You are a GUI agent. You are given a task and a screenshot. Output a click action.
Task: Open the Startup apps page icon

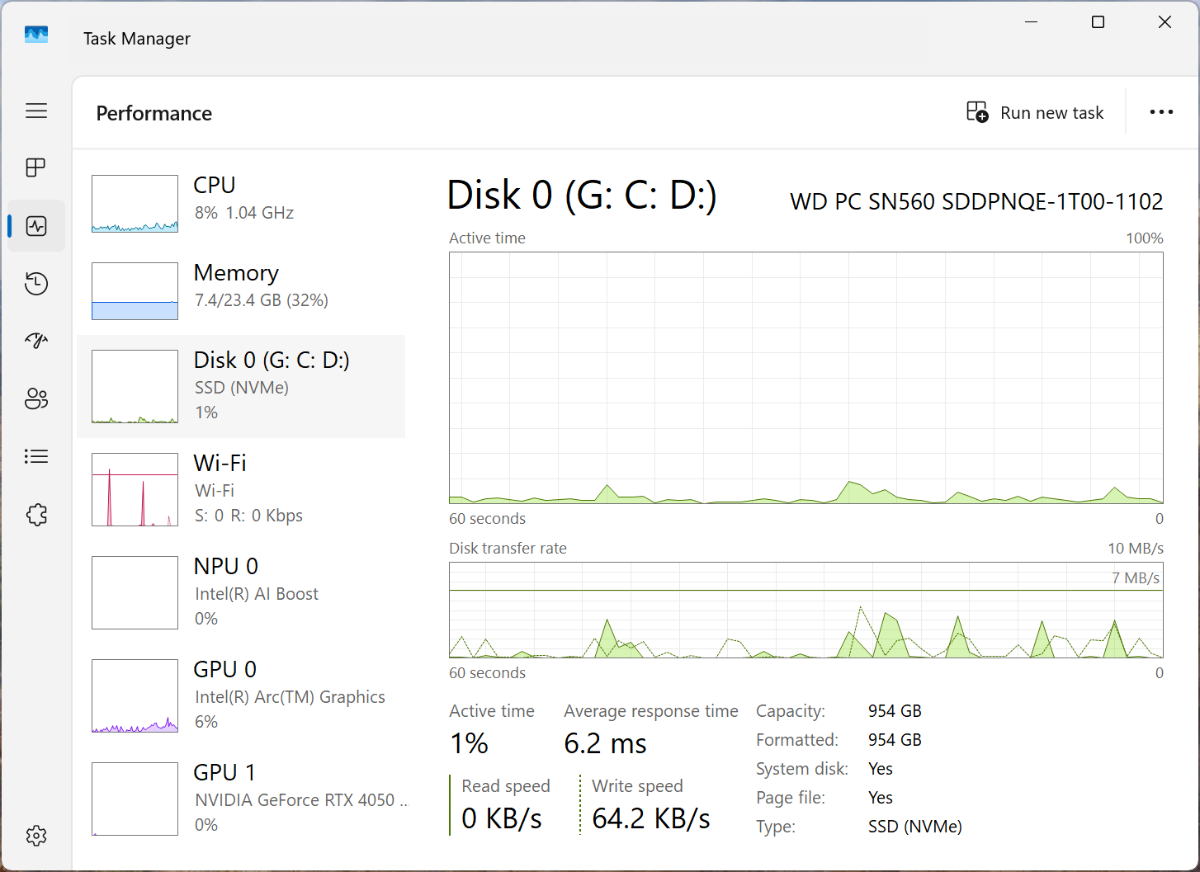[x=36, y=341]
